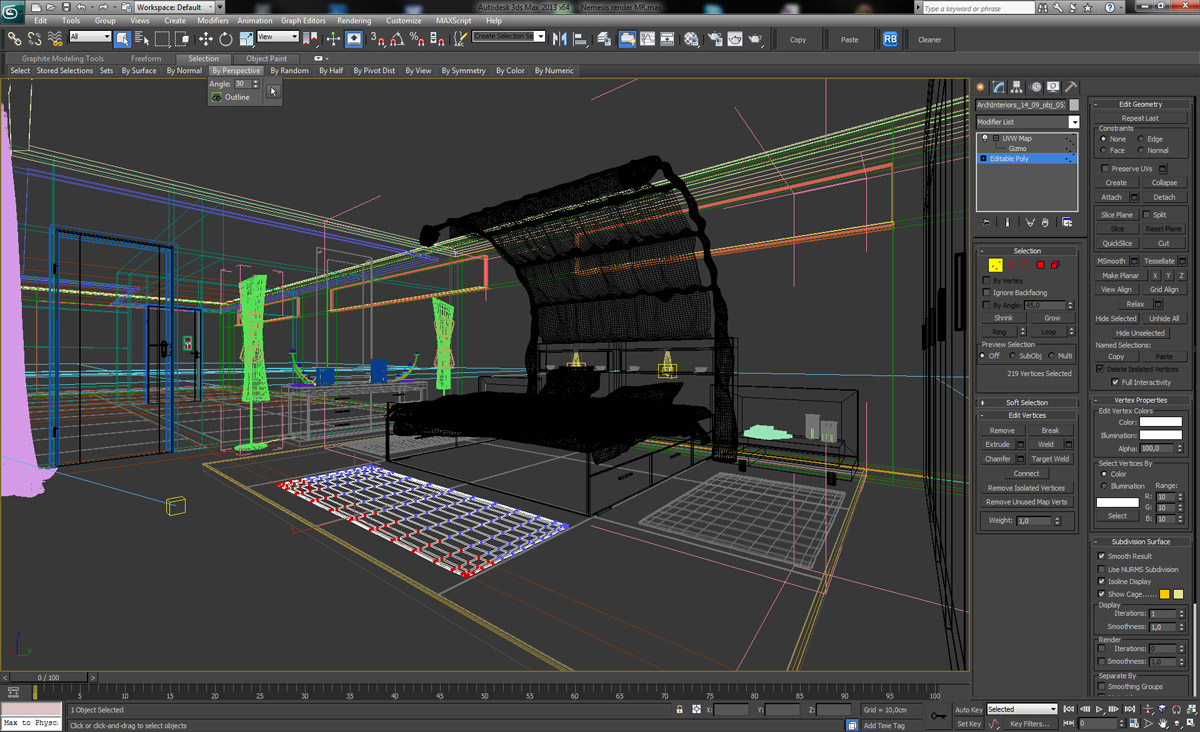Screen dimensions: 1200x732
Task: Toggle the Angle Snap icon
Action: (397, 39)
